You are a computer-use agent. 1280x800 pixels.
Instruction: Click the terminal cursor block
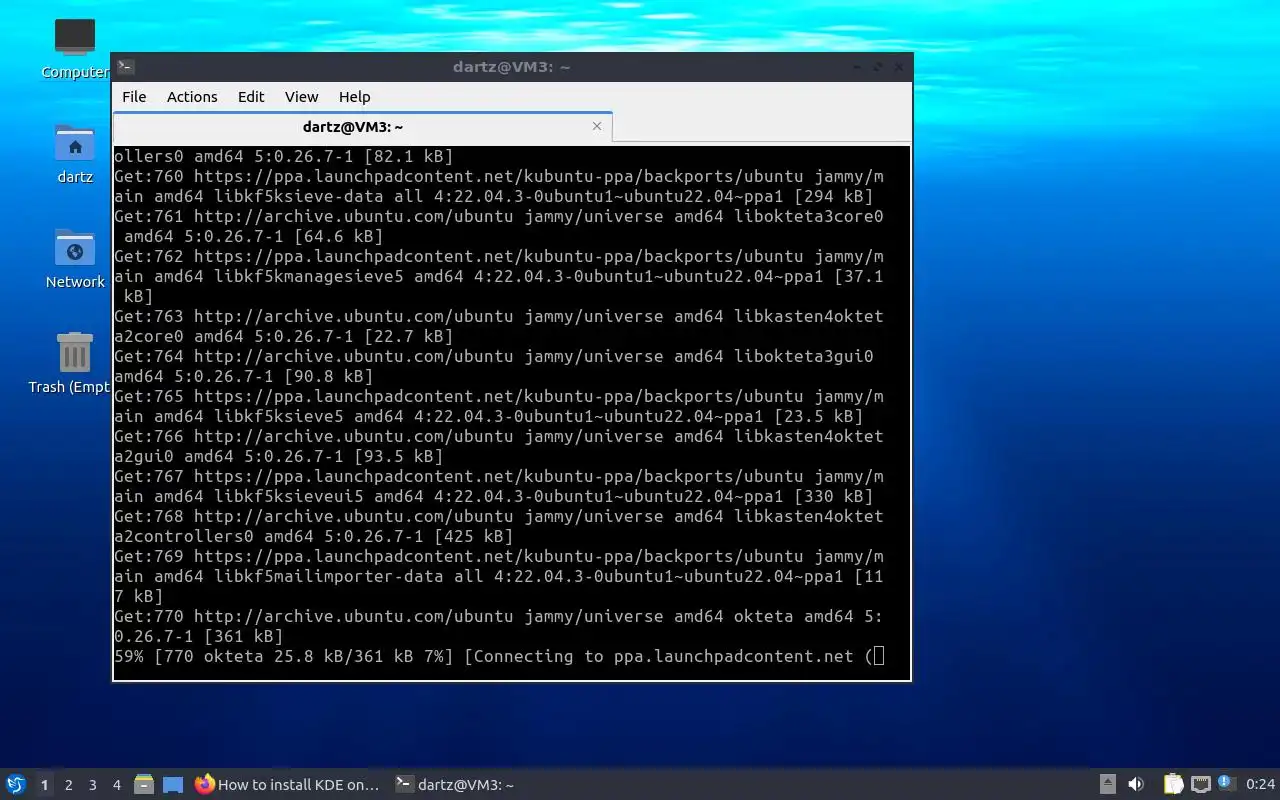[879, 656]
